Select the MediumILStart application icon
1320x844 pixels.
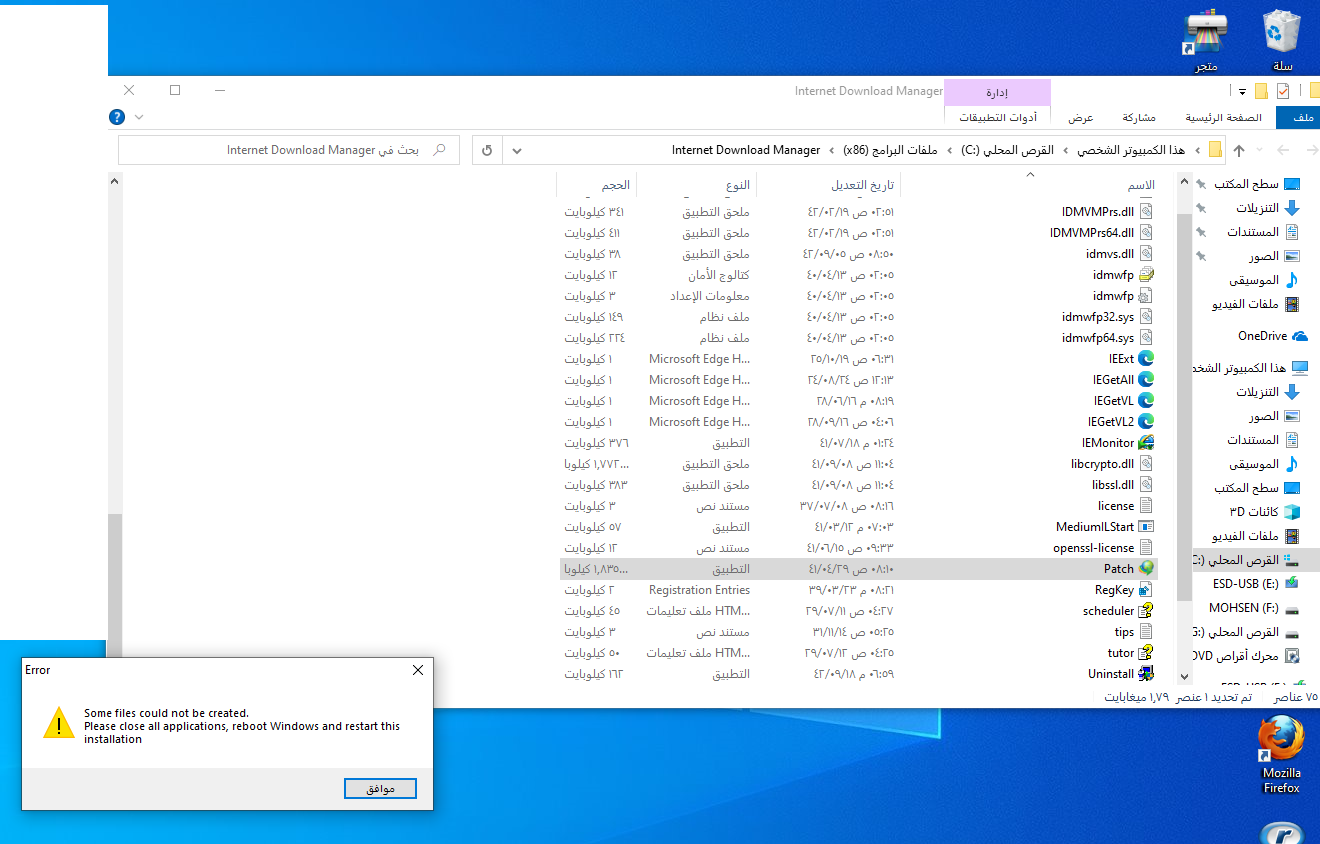point(1146,527)
